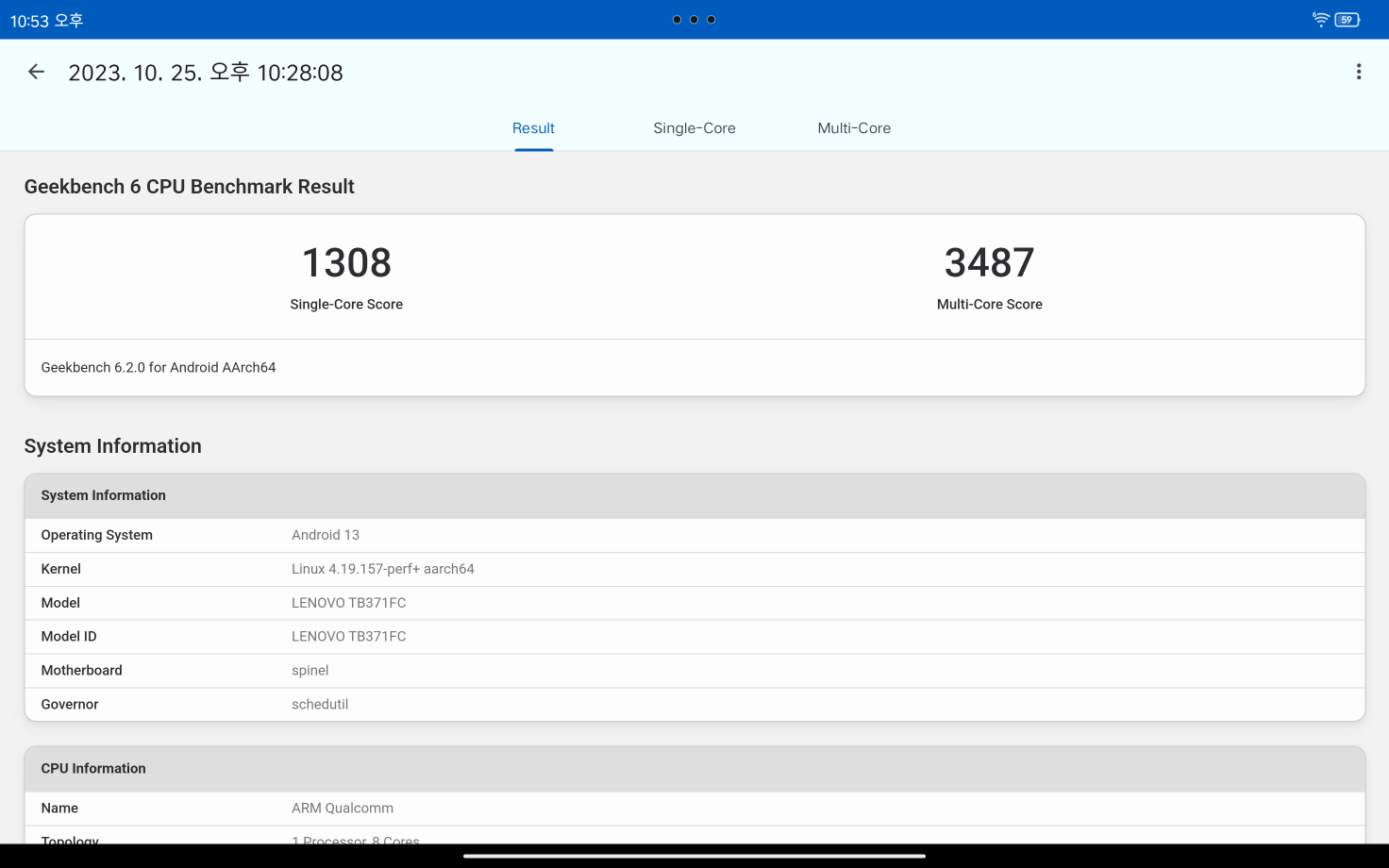1389x868 pixels.
Task: Select the Multi-Core Score label
Action: 989,304
